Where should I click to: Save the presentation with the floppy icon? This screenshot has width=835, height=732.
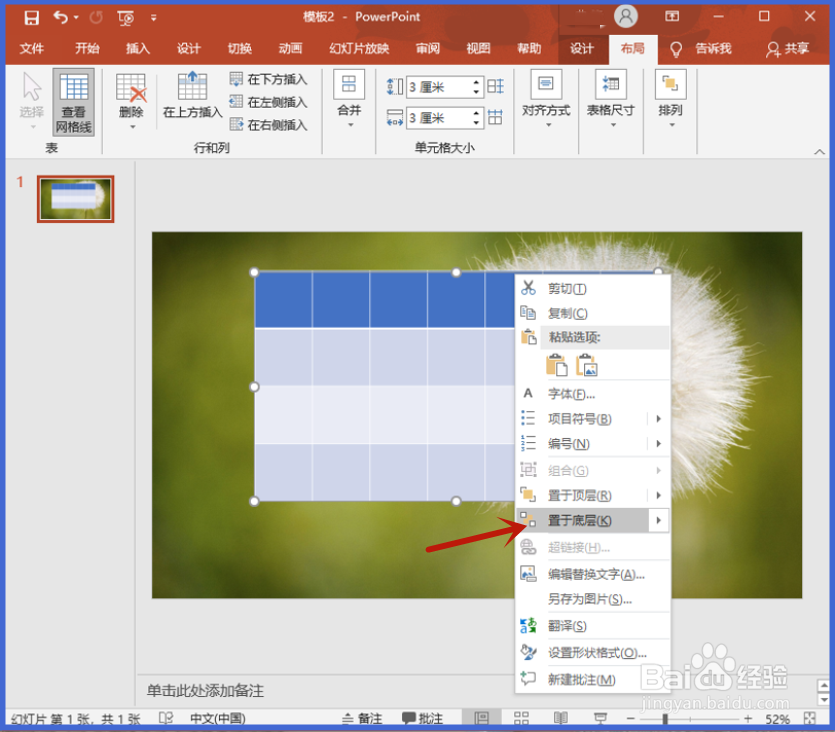[31, 18]
